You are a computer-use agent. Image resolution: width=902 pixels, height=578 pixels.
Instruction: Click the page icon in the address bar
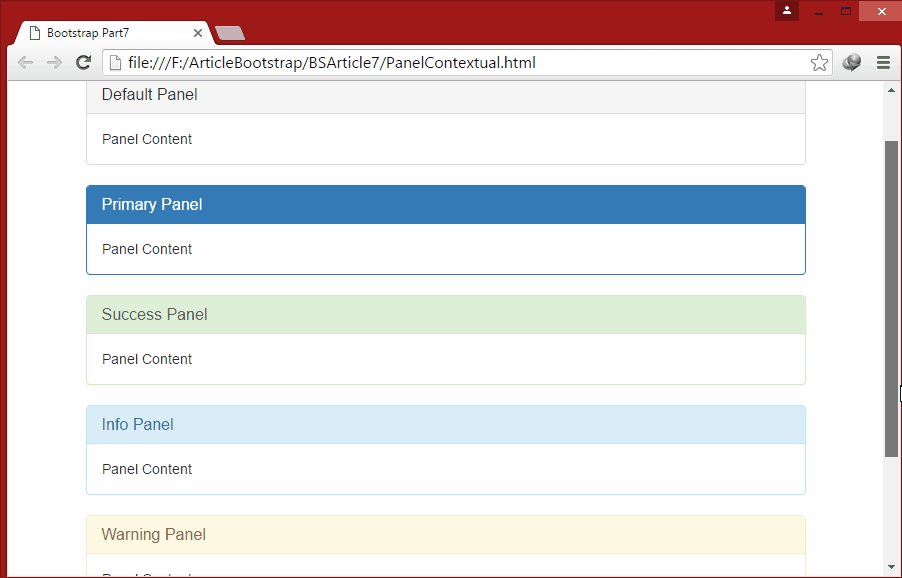[113, 62]
